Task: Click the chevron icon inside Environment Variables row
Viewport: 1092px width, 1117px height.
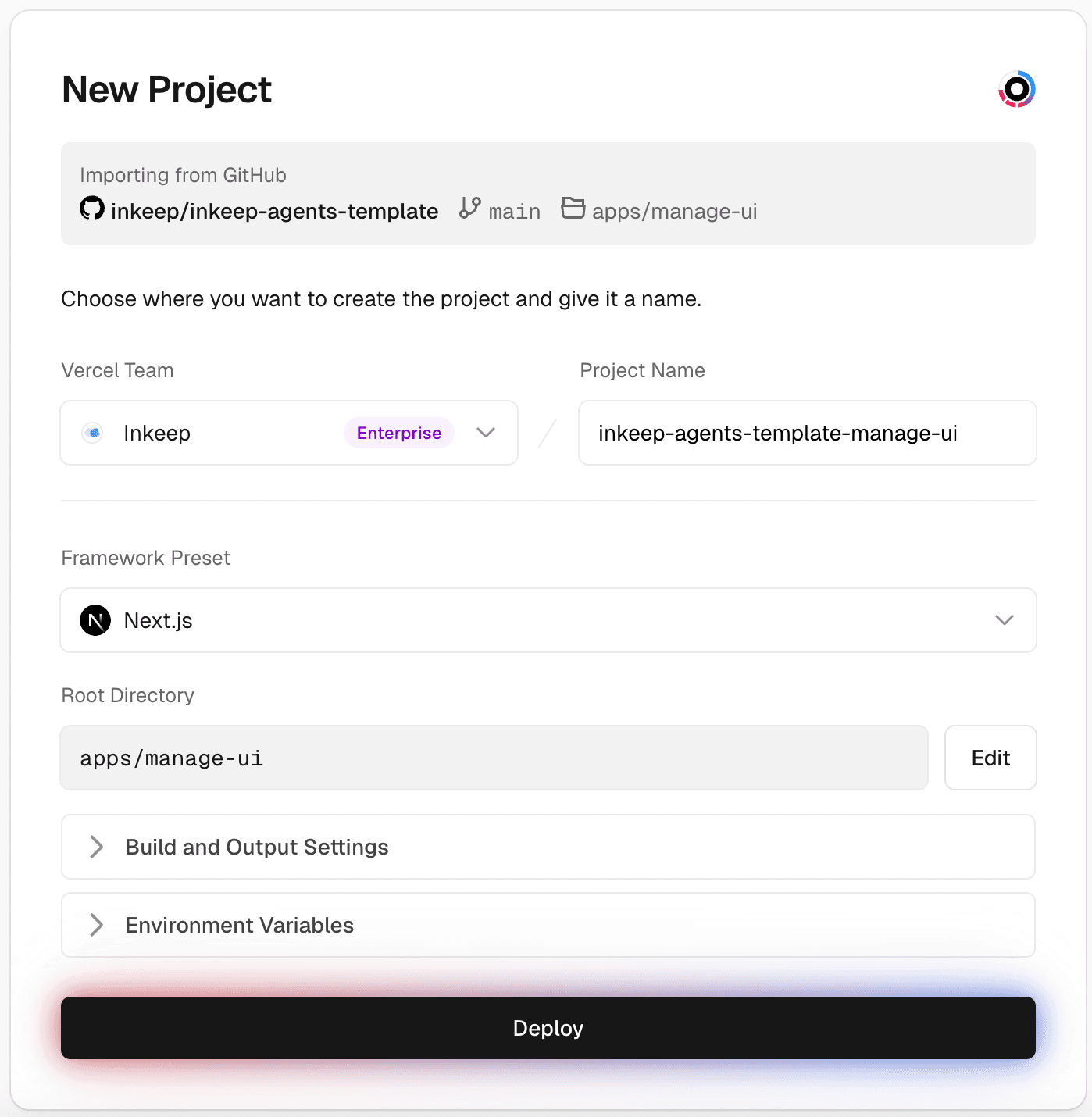Action: [98, 925]
